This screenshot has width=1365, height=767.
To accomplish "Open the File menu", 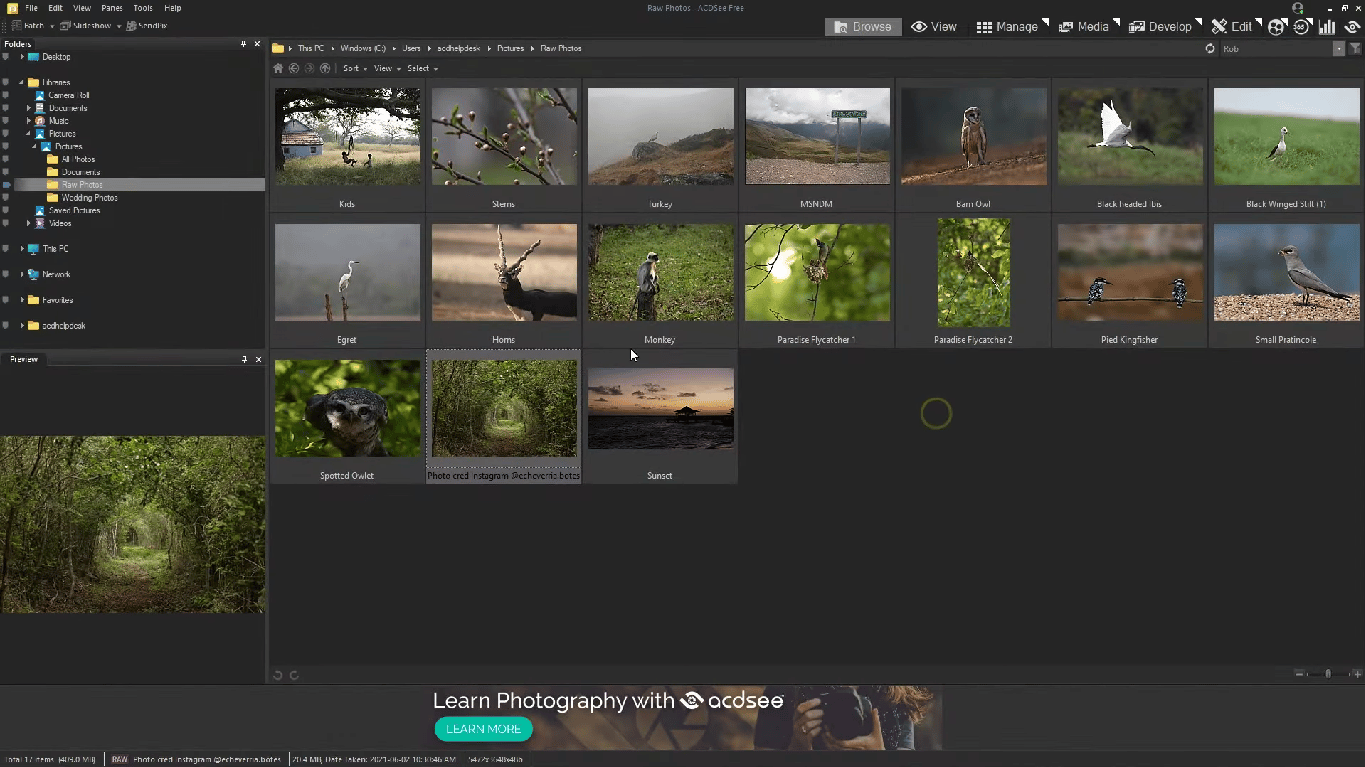I will pyautogui.click(x=31, y=8).
